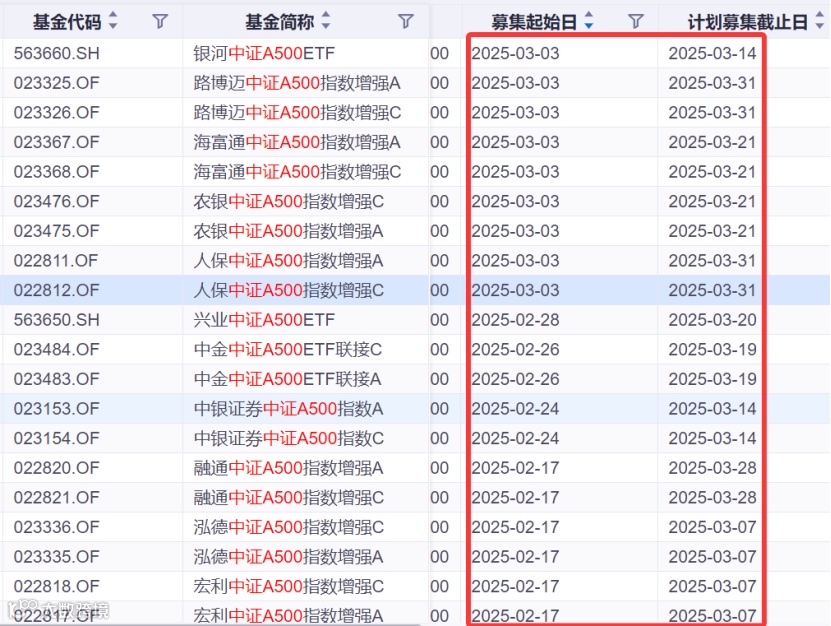This screenshot has height=626, width=831.
Task: Click deadline 2025-03-31 for 人保指数增强C
Action: pyautogui.click(x=712, y=290)
